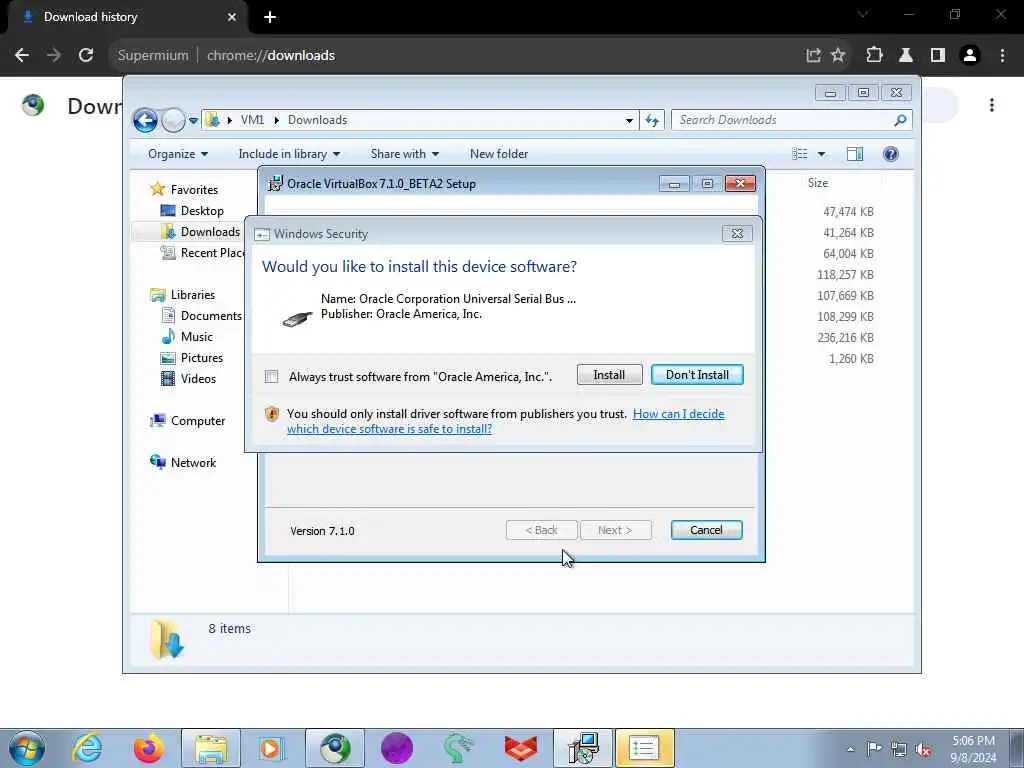Click New folder in Explorer toolbar
Image resolution: width=1024 pixels, height=768 pixels.
coord(499,154)
